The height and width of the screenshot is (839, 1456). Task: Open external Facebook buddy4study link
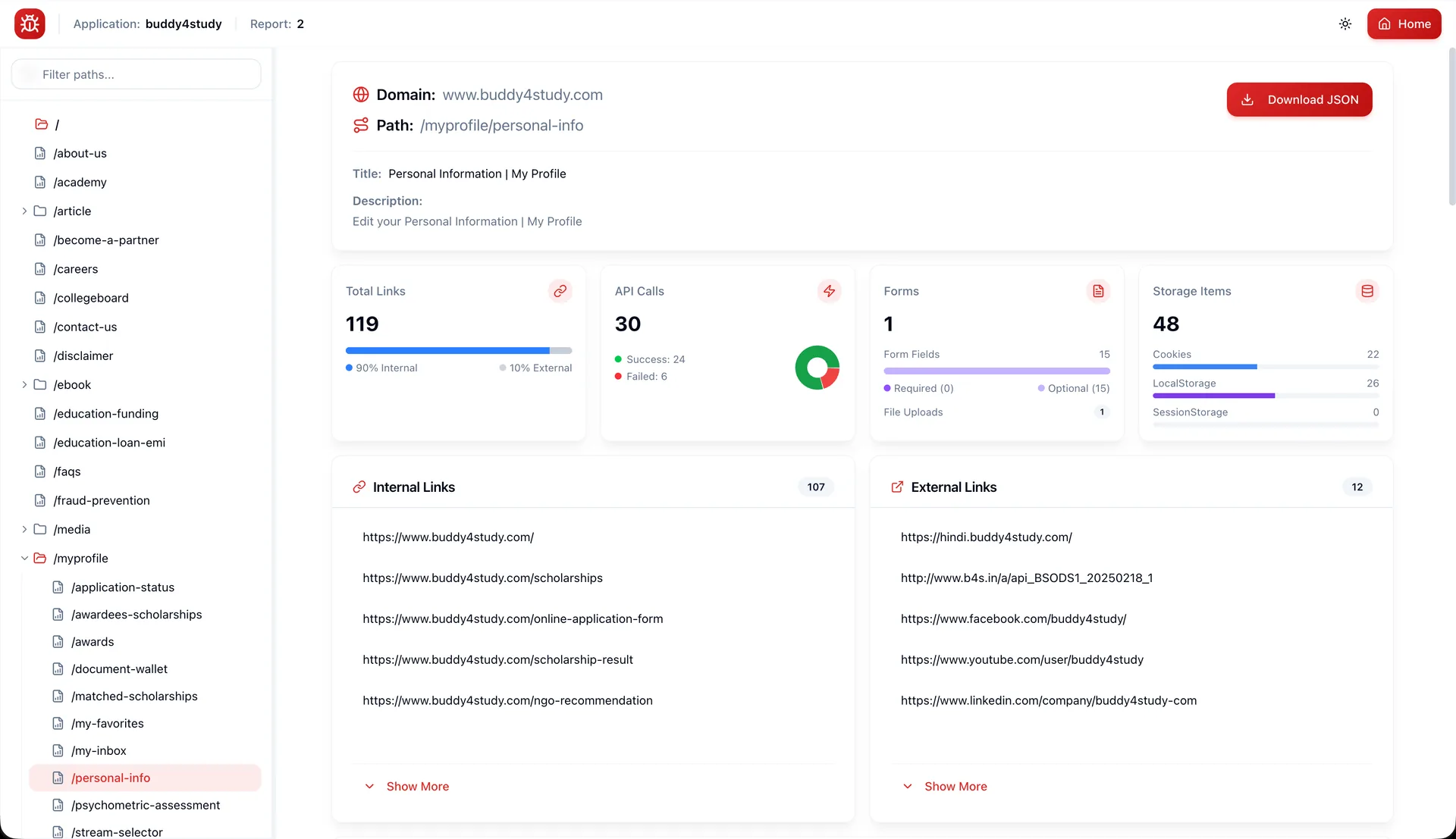(1013, 619)
